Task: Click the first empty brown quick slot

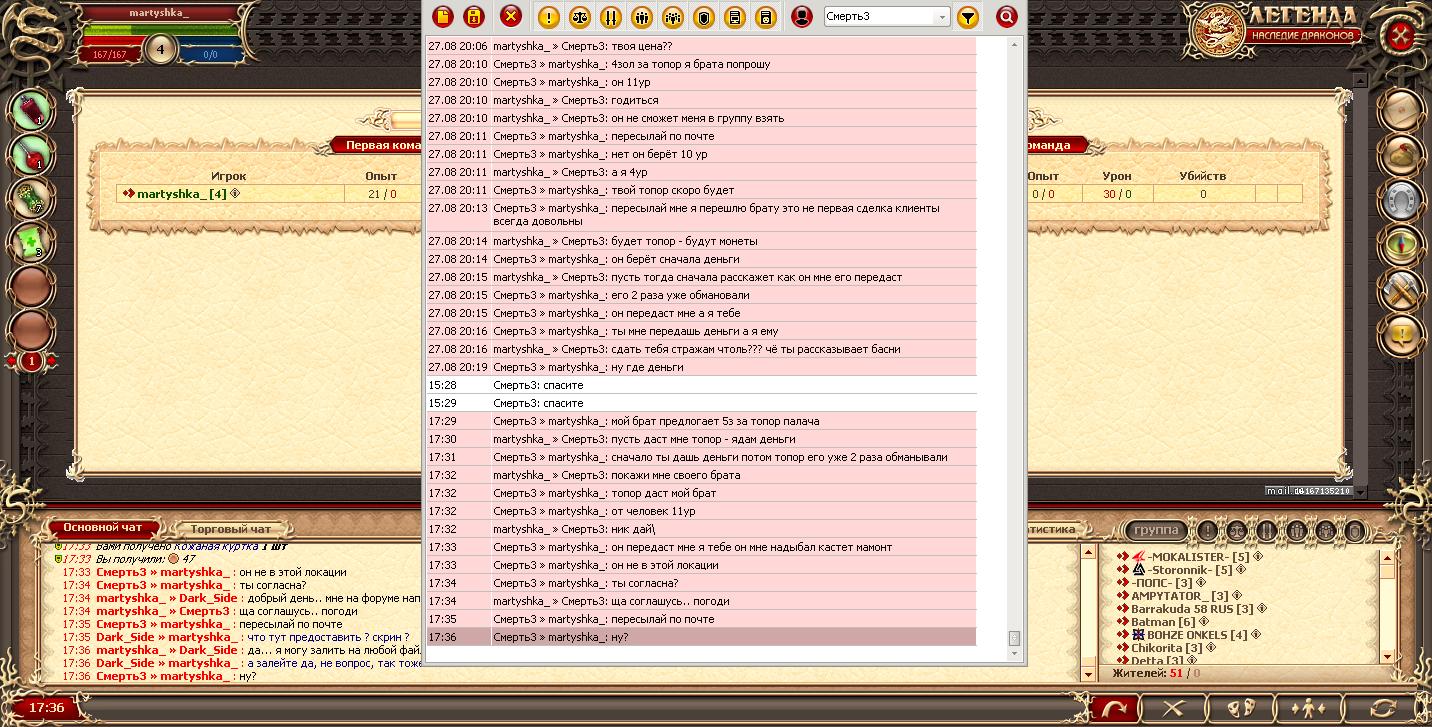Action: [x=31, y=286]
